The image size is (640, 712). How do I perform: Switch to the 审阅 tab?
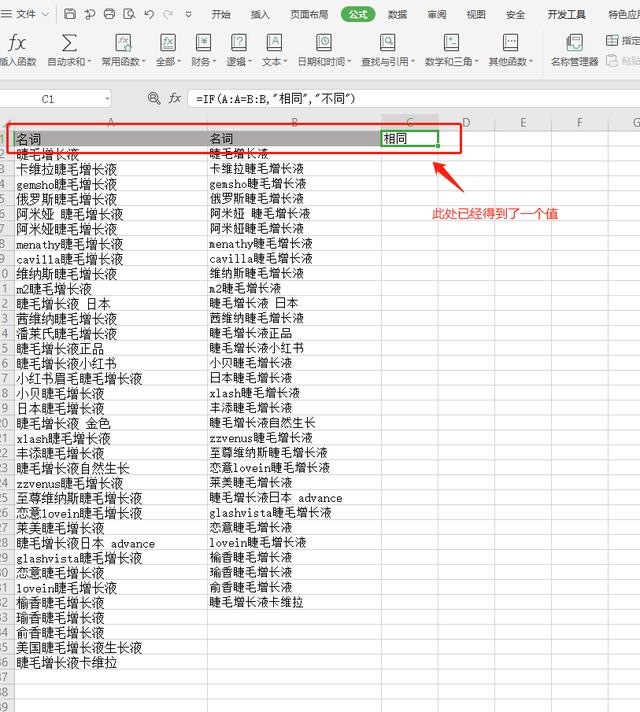click(x=437, y=15)
